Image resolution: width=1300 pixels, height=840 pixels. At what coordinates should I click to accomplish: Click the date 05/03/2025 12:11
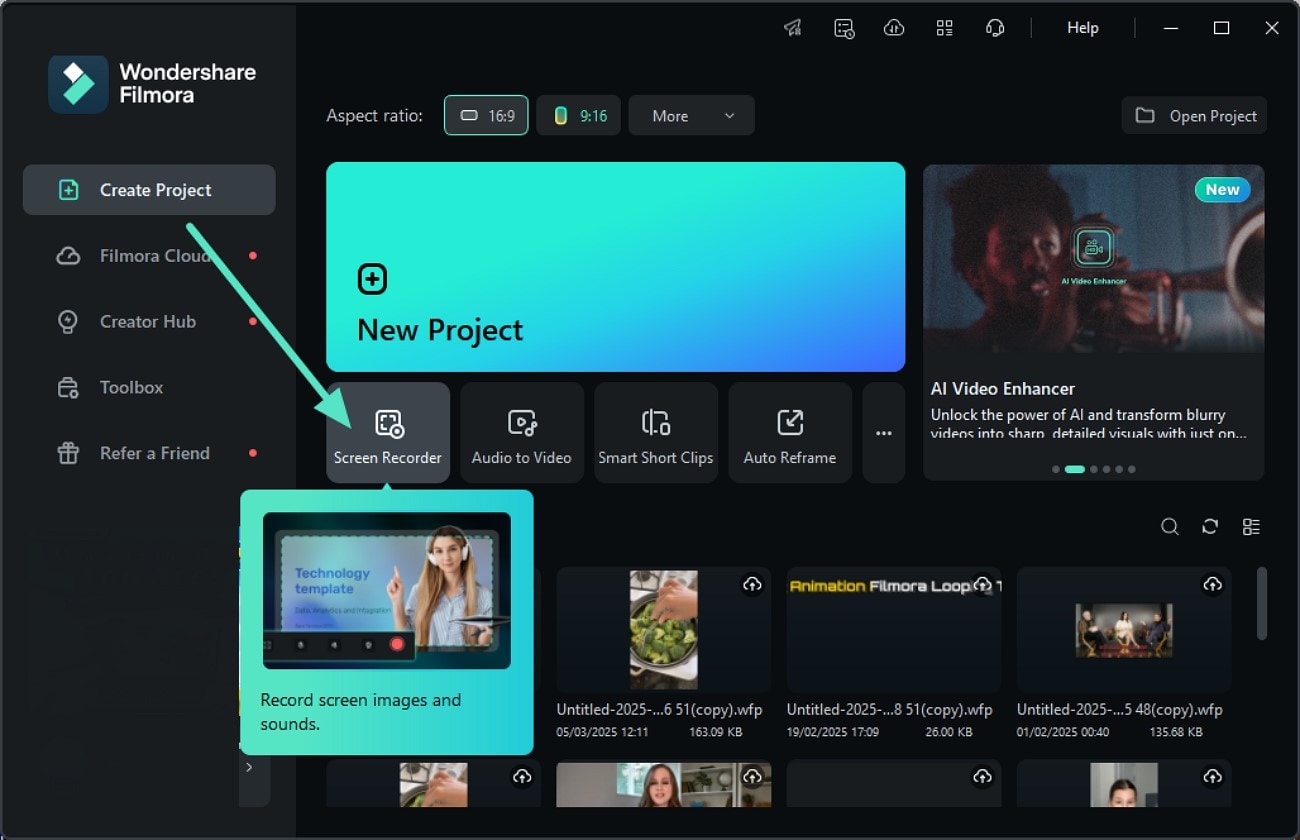click(603, 732)
